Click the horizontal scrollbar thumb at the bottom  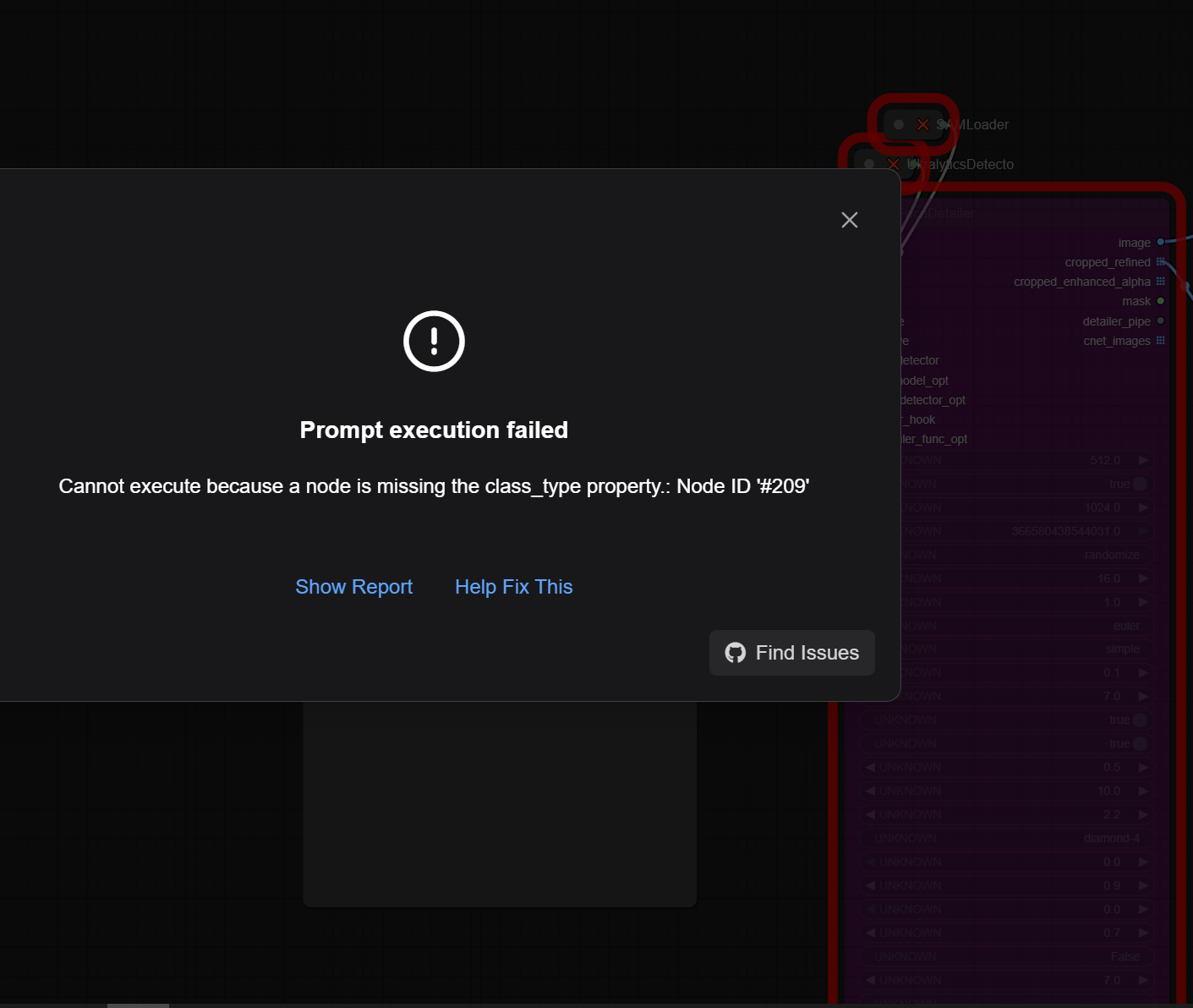point(138,1005)
